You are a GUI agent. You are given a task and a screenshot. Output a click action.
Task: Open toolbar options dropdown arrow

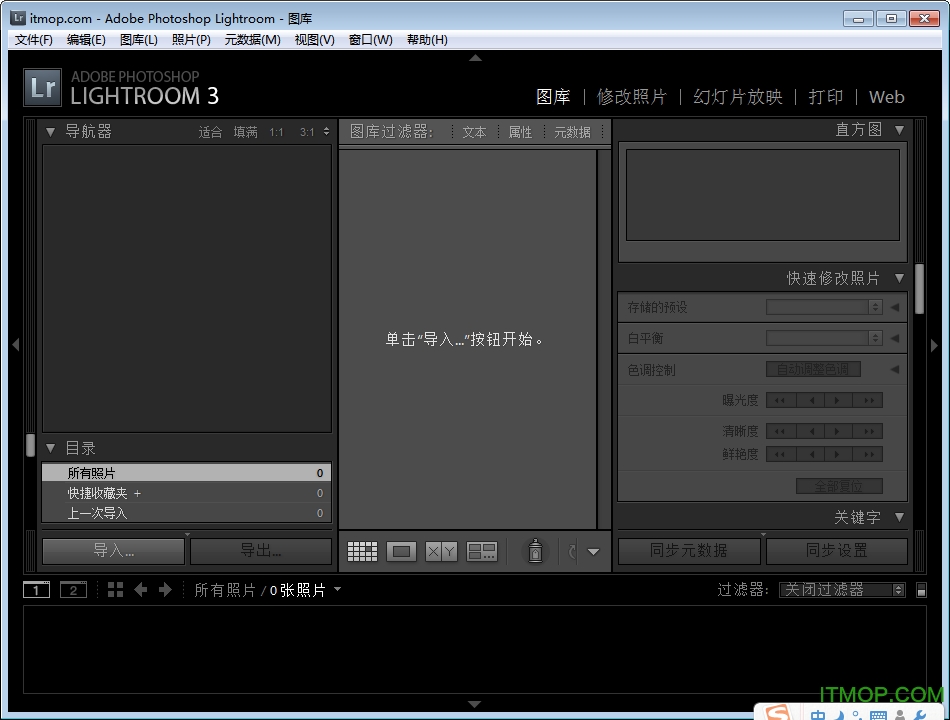594,552
